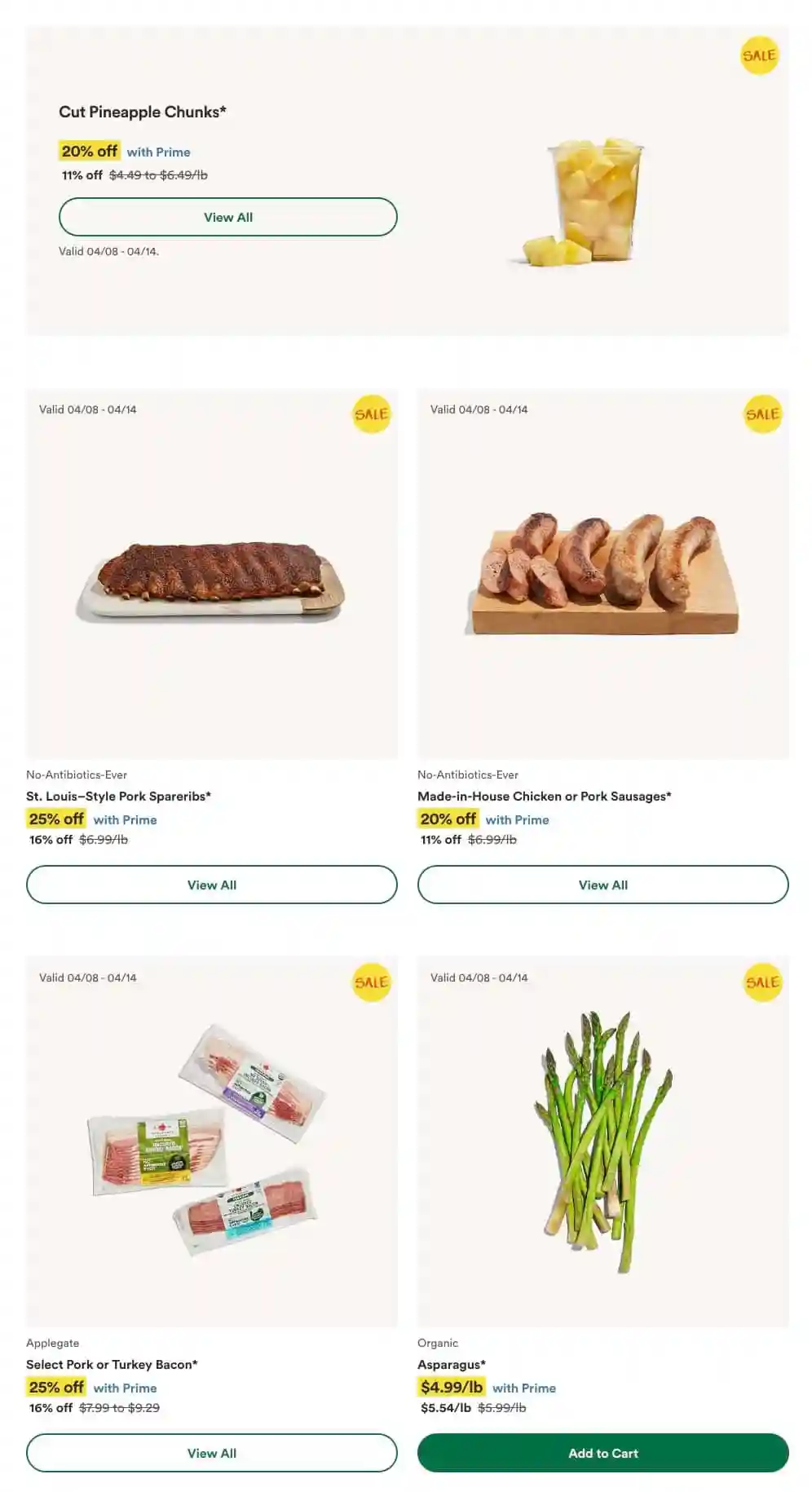View all Cut Pineapple Chunks deals
The image size is (812, 1492).
pos(227,217)
